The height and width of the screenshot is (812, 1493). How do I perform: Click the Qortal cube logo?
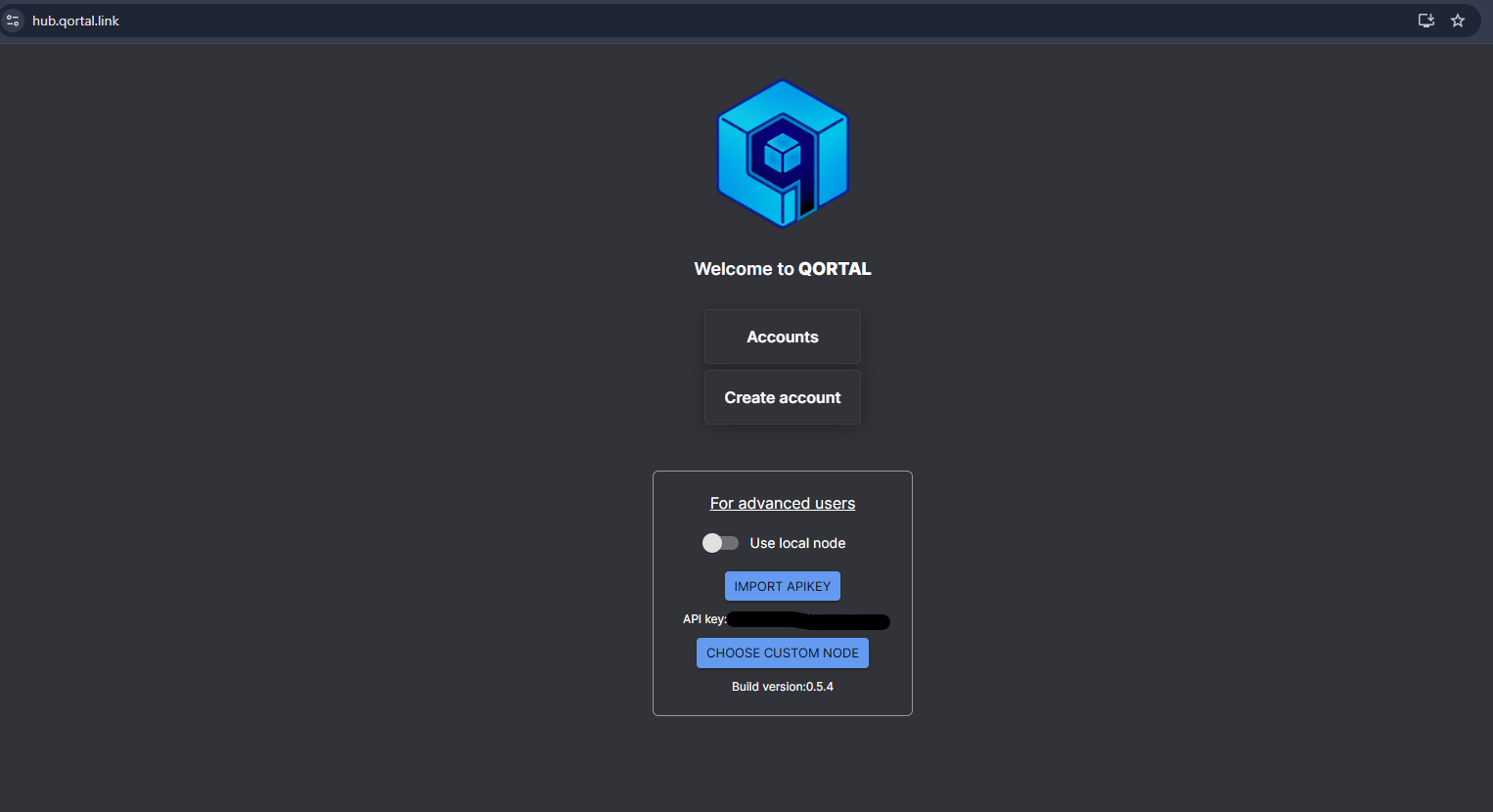783,154
